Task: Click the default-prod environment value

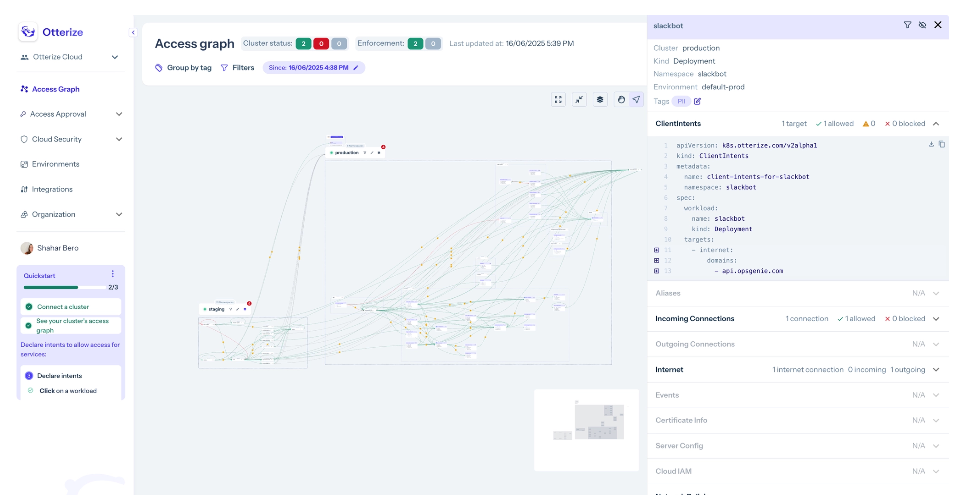Action: coord(723,87)
